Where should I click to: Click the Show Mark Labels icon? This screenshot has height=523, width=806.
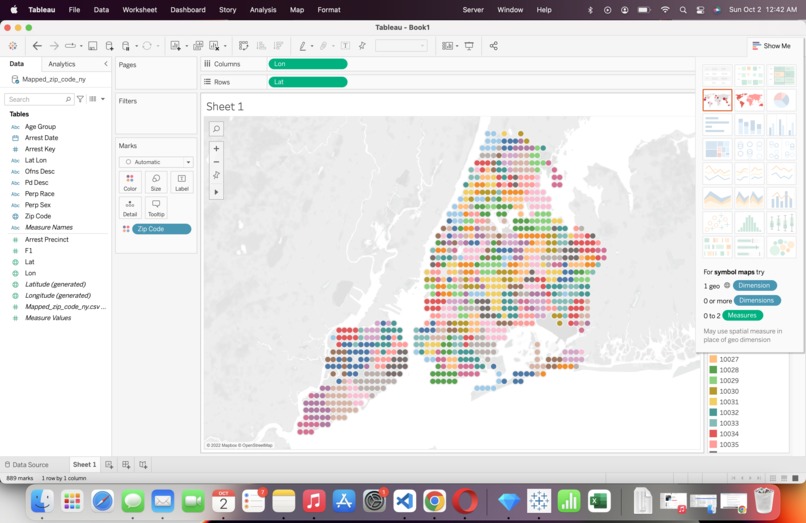tap(345, 46)
